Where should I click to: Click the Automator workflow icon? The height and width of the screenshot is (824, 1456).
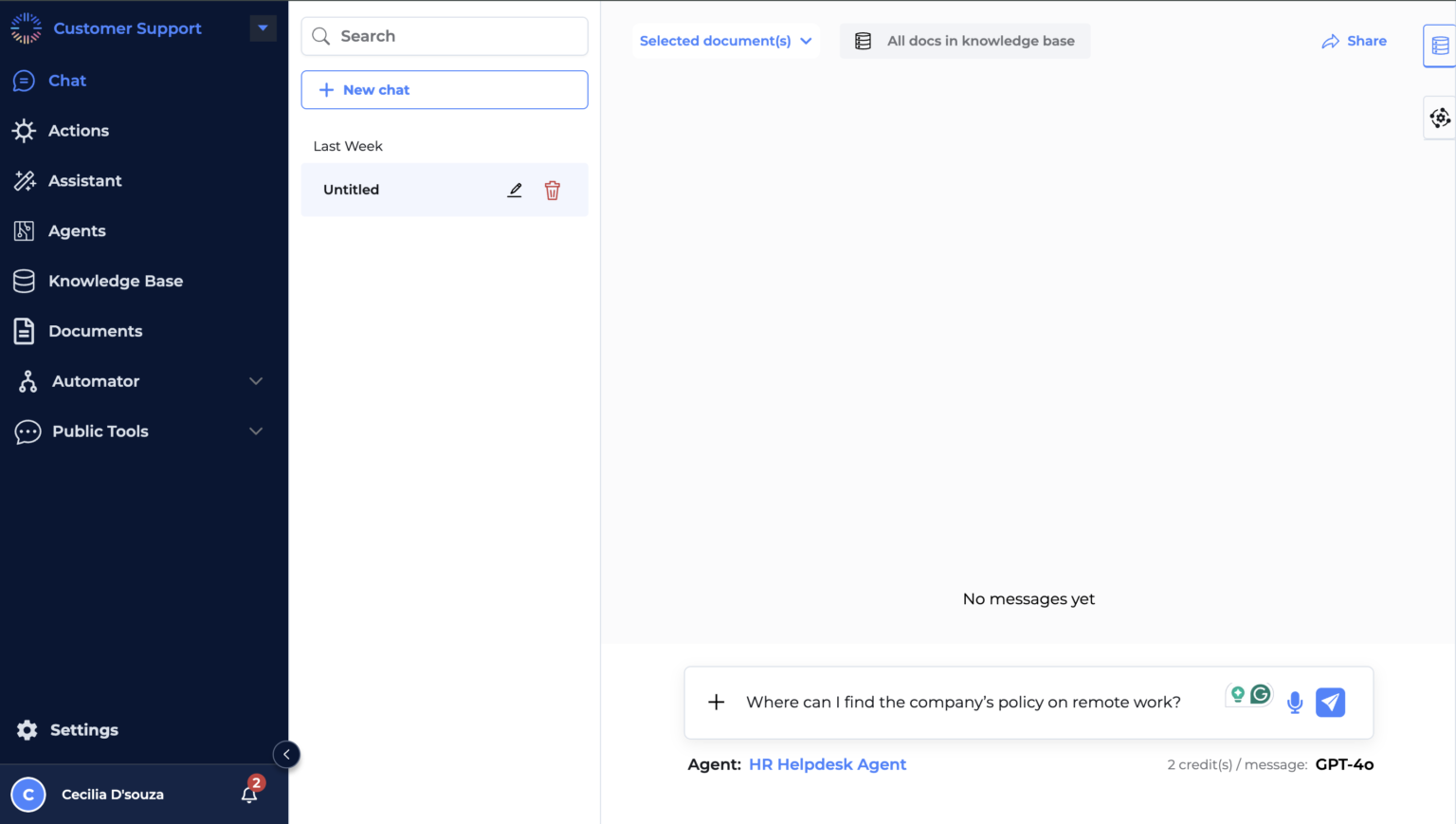click(27, 381)
